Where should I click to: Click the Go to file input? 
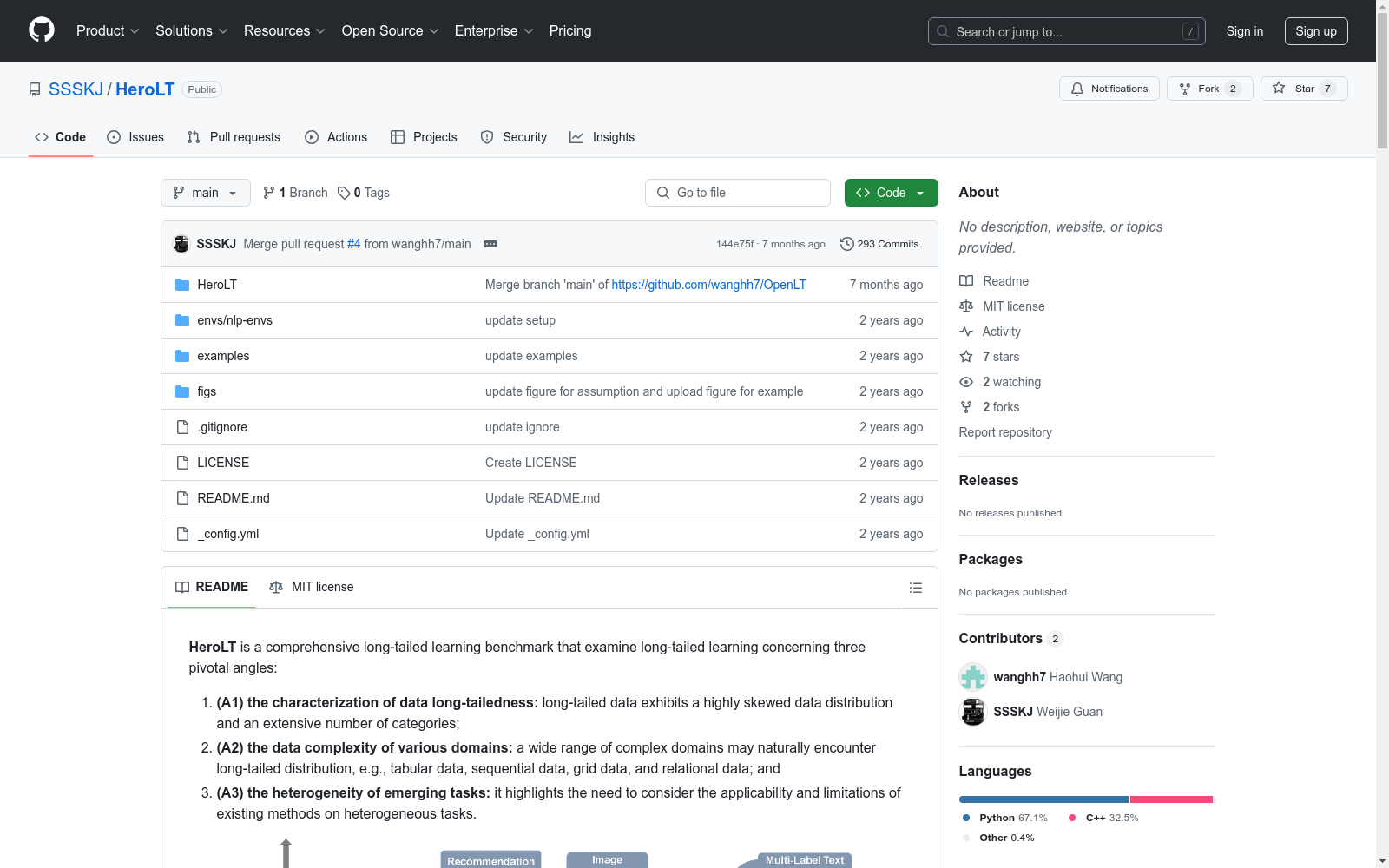(738, 193)
